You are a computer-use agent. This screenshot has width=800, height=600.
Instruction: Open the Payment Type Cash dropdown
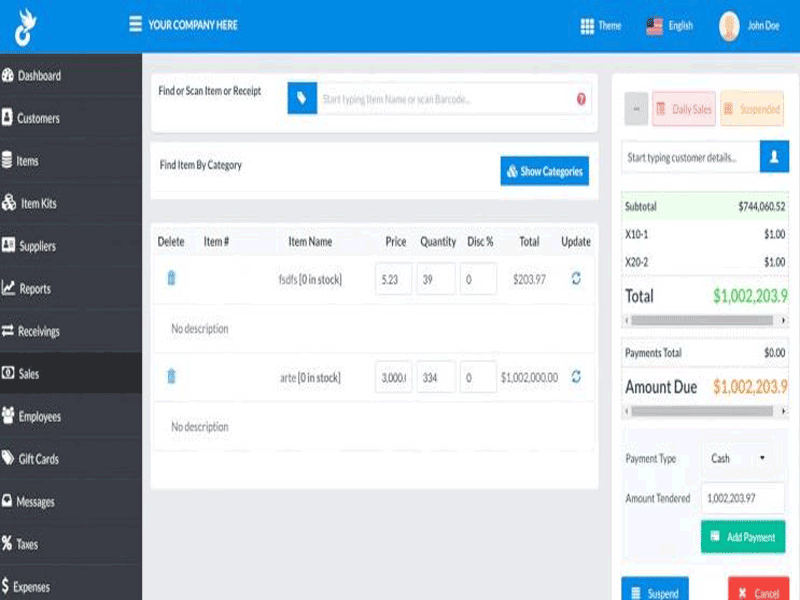739,458
